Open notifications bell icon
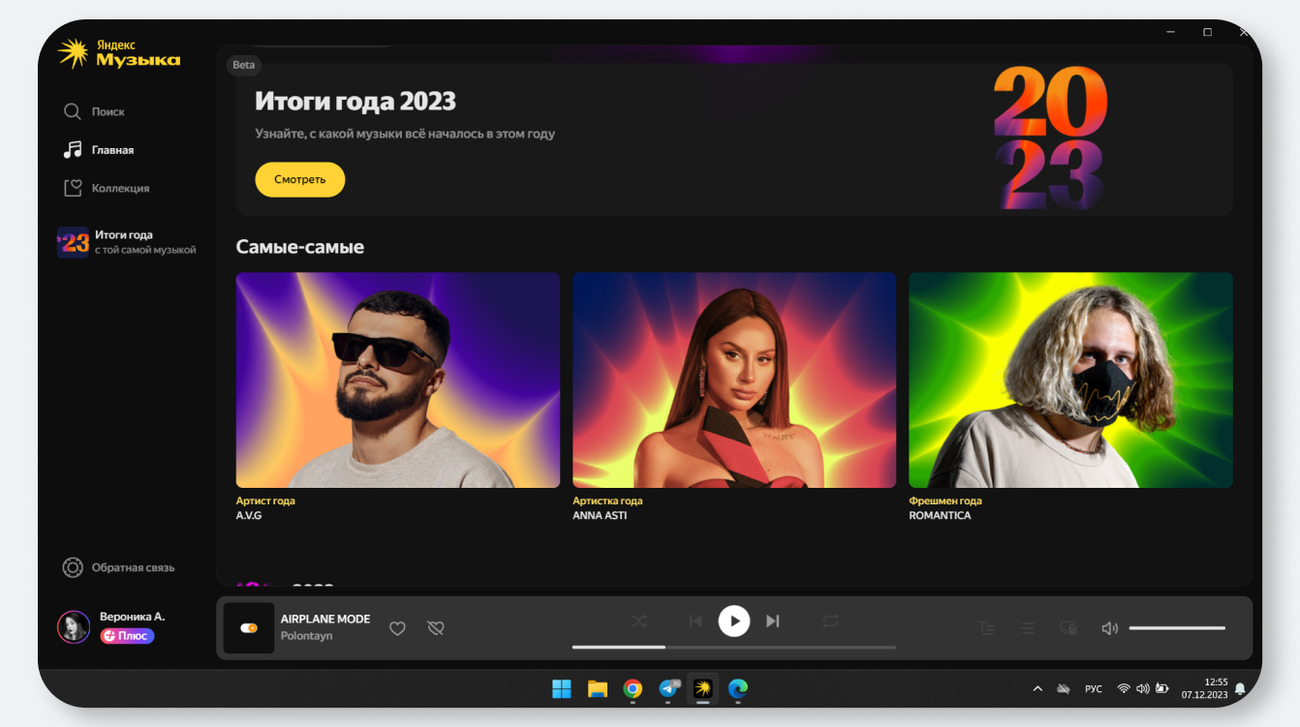The image size is (1300, 727). point(1240,689)
